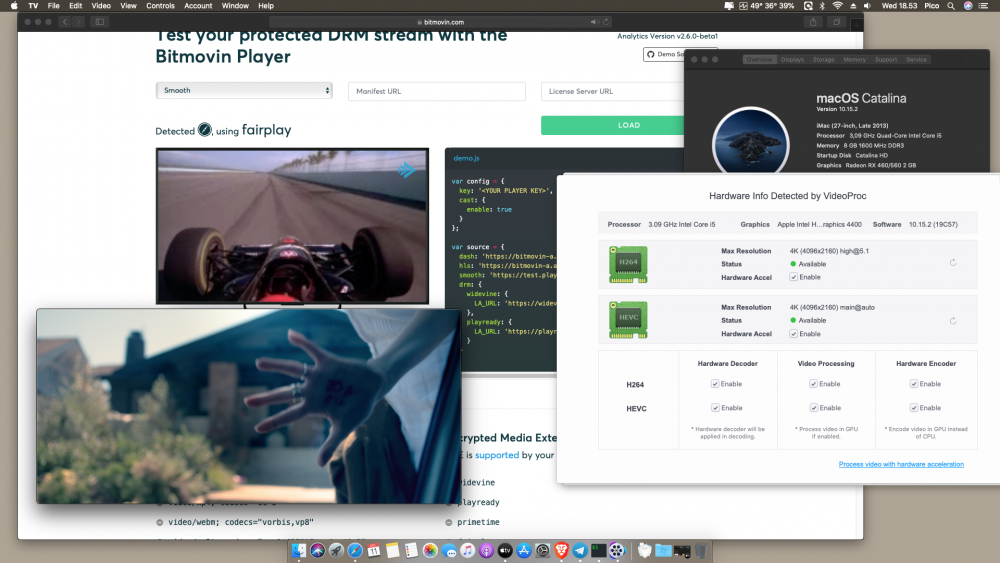The image size is (1000, 563).
Task: Select the Overview tab in About This Mac
Action: (x=759, y=59)
